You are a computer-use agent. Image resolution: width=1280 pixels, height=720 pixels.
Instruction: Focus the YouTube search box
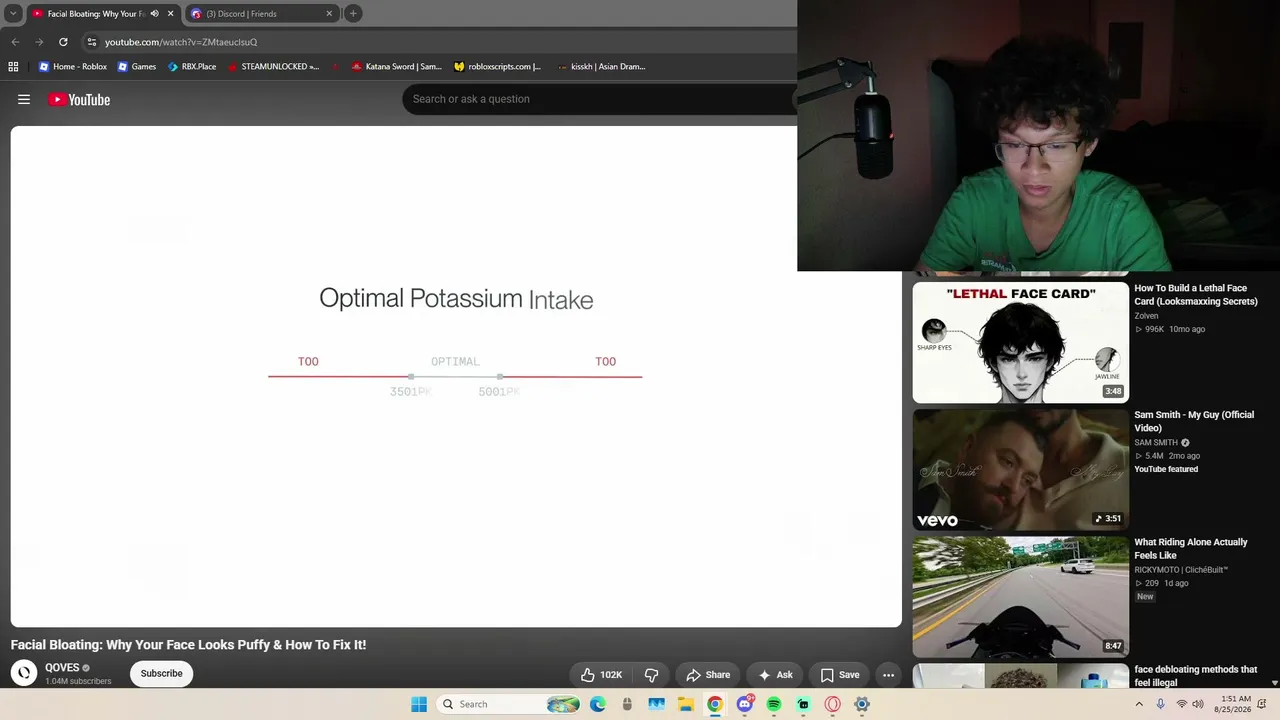point(600,99)
